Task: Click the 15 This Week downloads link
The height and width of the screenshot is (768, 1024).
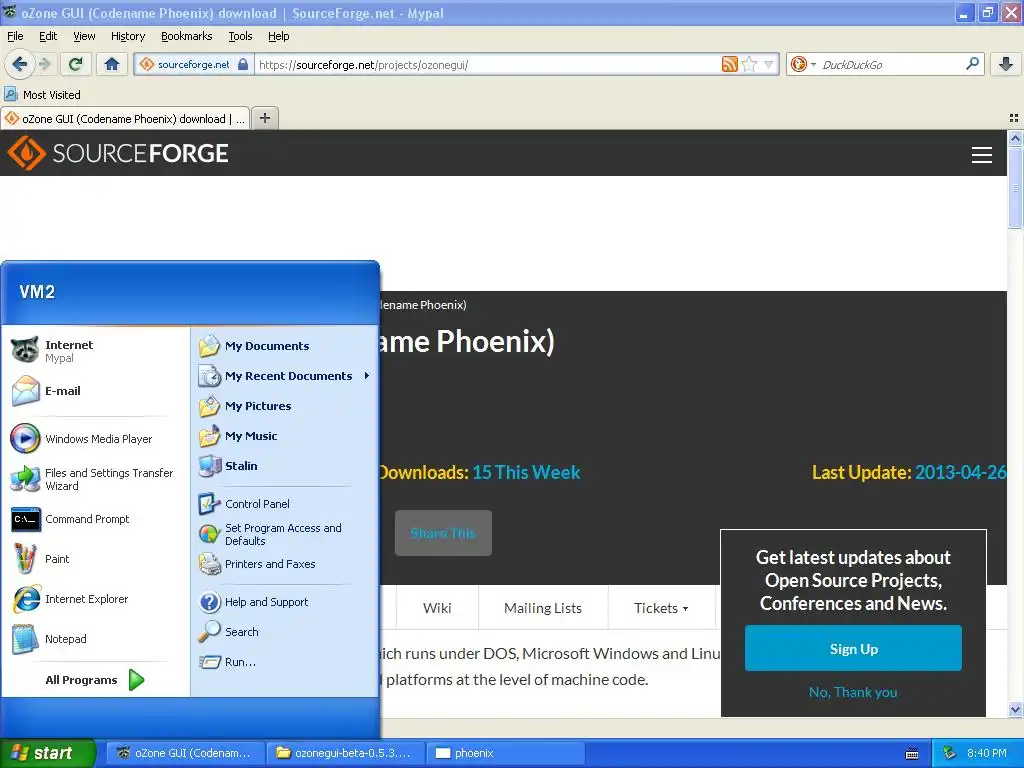Action: 526,472
